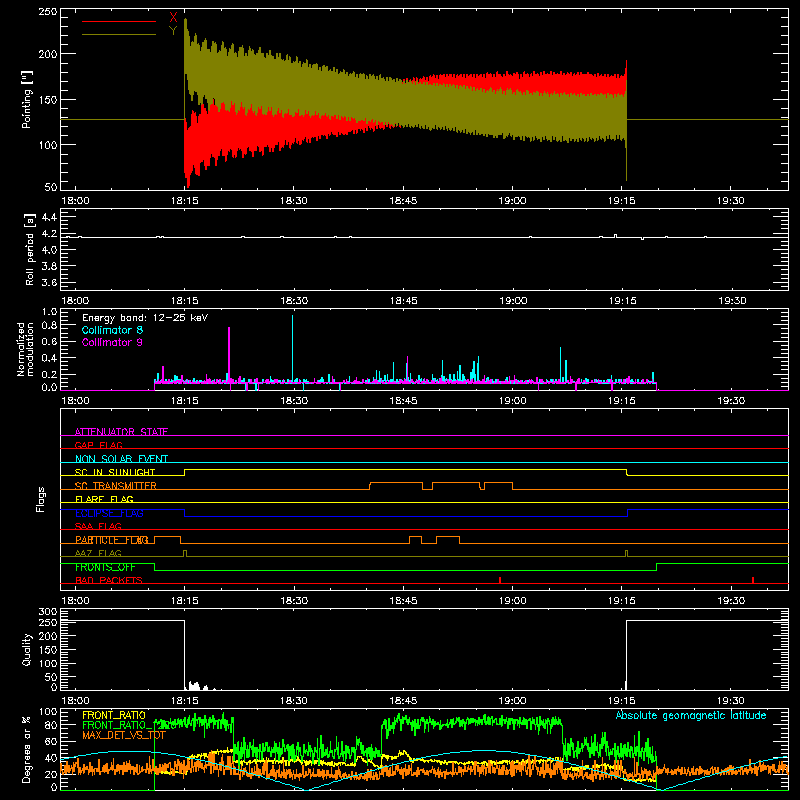Click the magenta "Collimator 9" legend label

(112, 342)
